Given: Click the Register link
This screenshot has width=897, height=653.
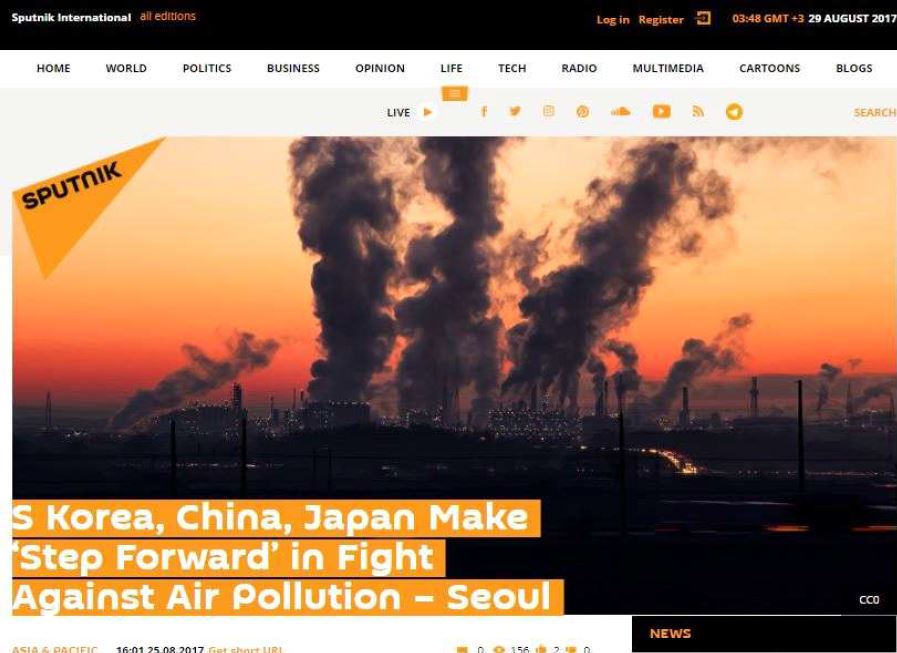Looking at the screenshot, I should coord(661,19).
